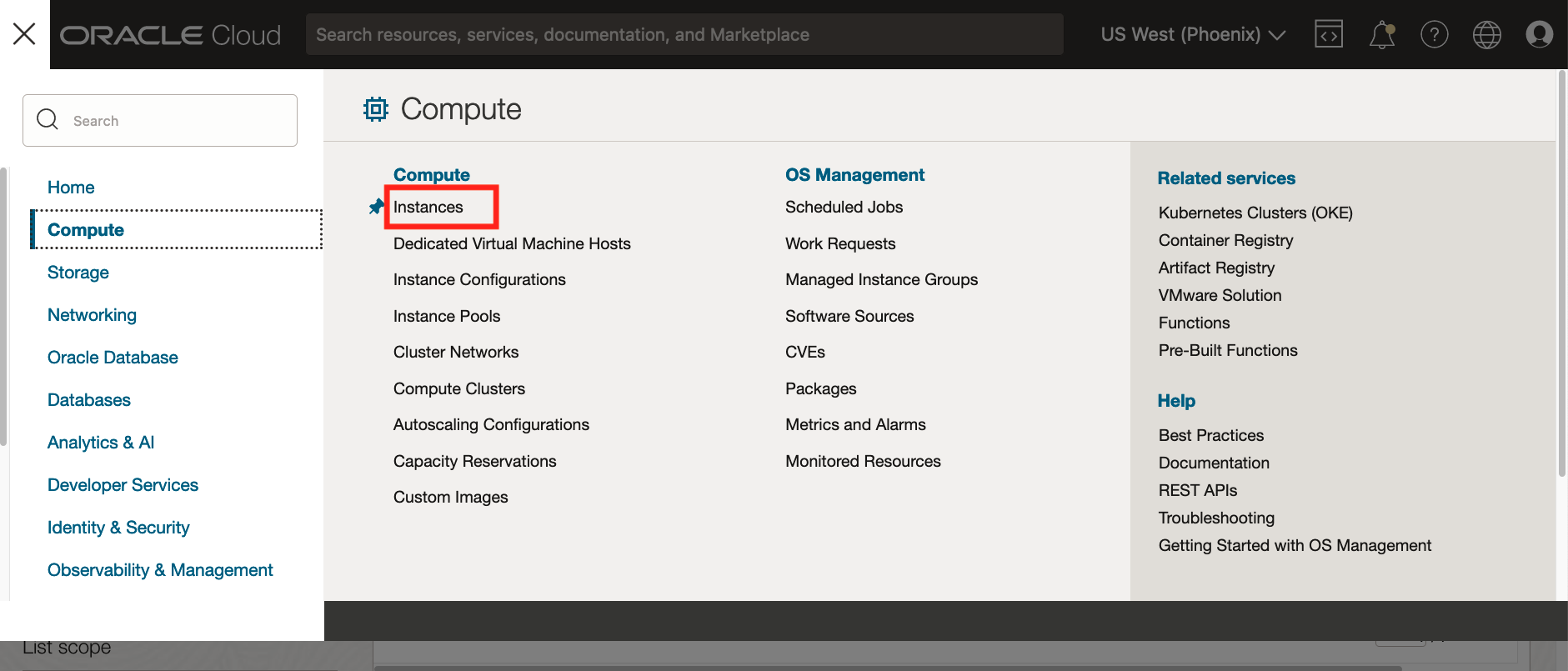Open Instance Configurations
The height and width of the screenshot is (671, 1568).
click(479, 279)
